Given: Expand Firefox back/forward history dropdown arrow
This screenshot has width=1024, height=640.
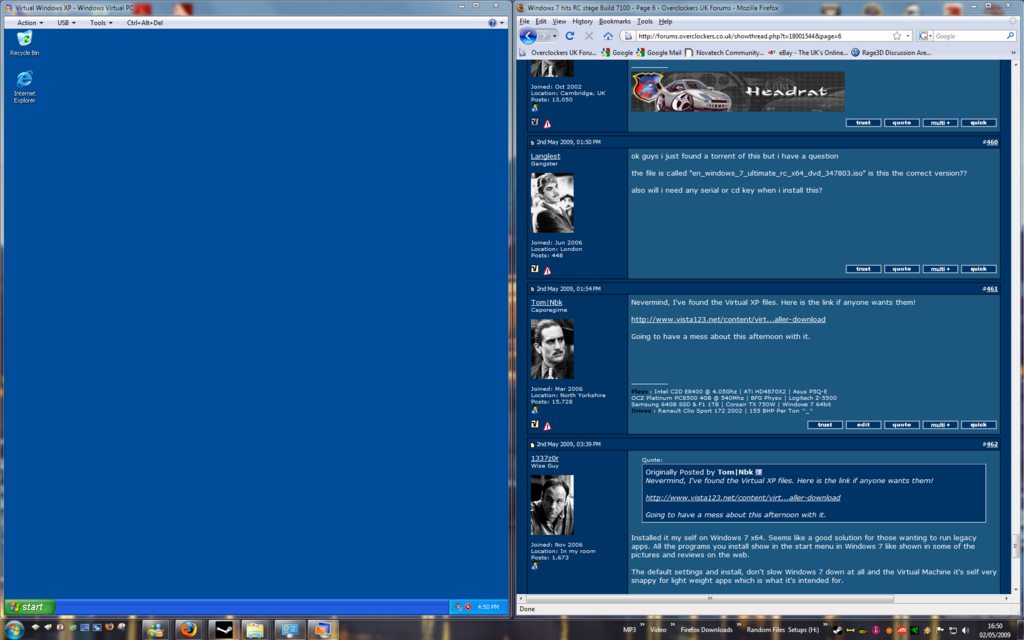Looking at the screenshot, I should [x=555, y=36].
